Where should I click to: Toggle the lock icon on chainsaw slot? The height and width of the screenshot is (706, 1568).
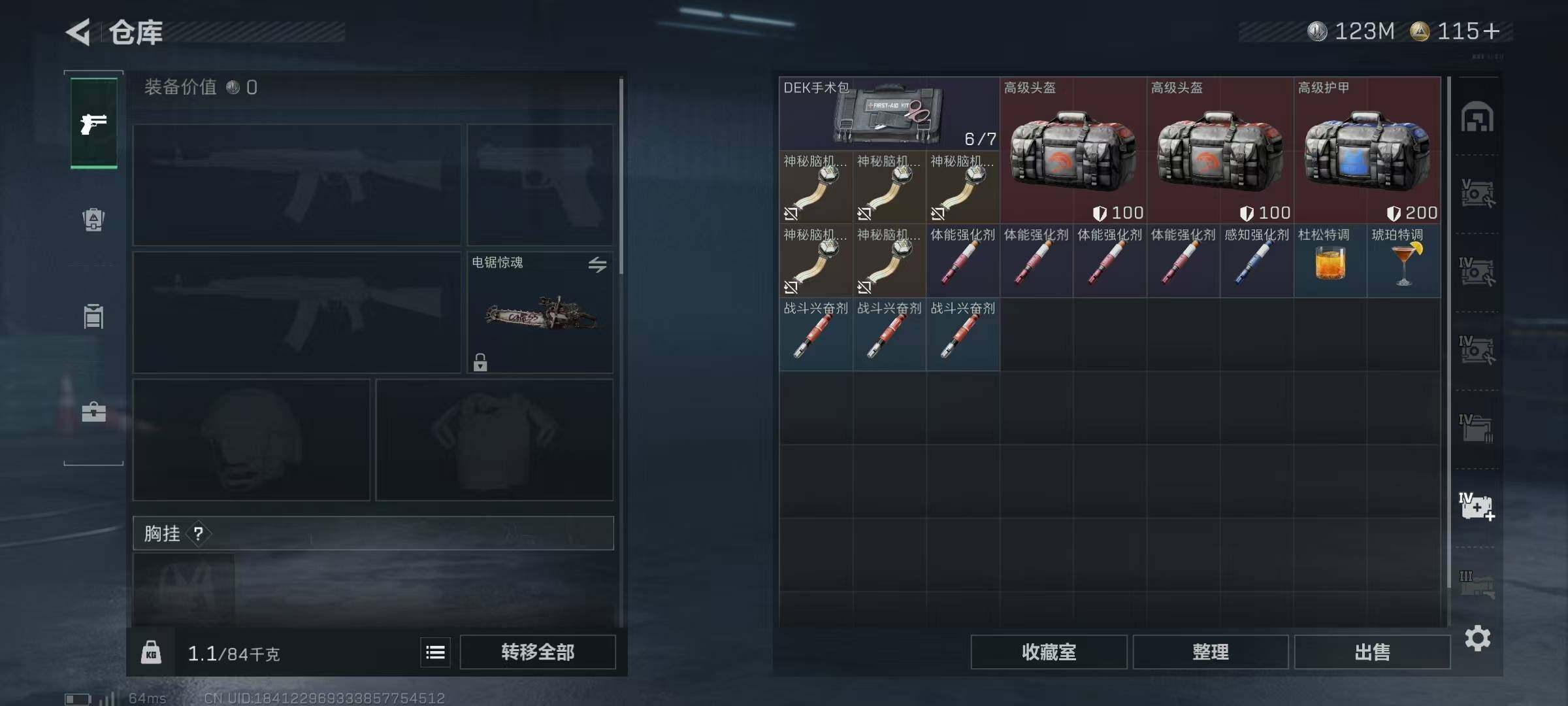click(480, 361)
